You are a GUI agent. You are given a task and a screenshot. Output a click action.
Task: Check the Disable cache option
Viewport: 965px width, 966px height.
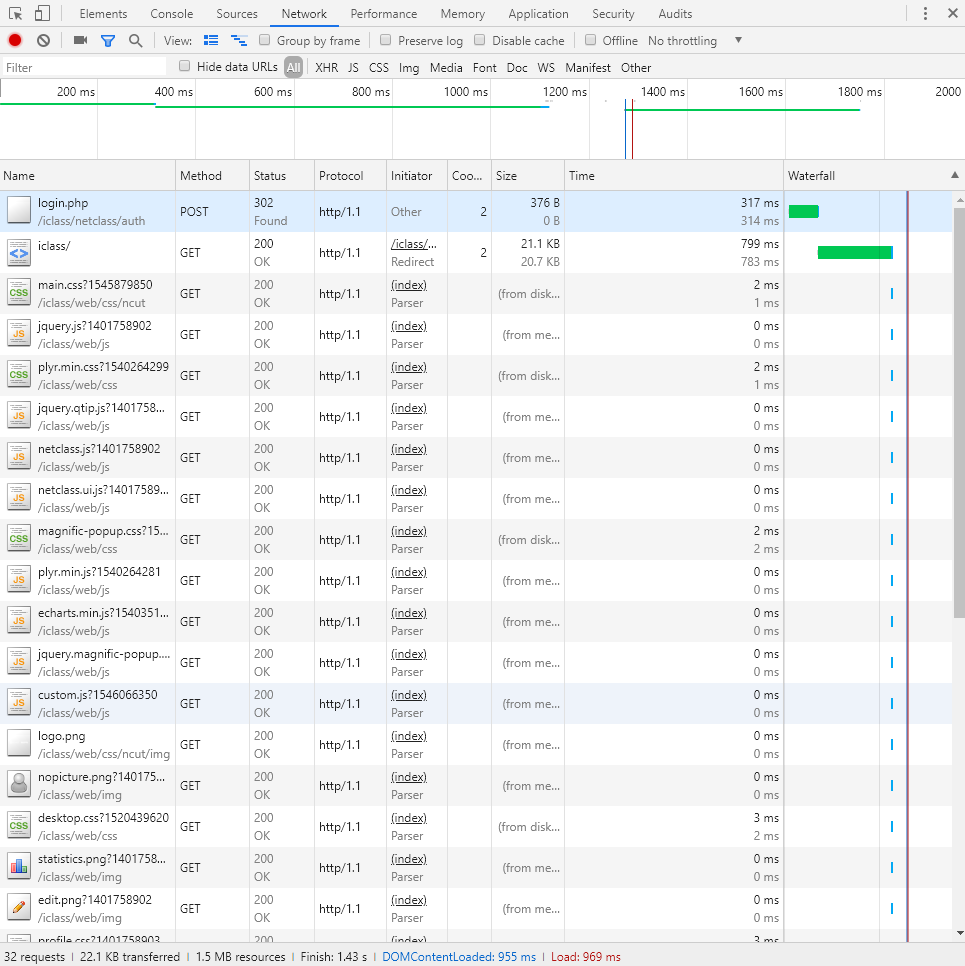[480, 41]
